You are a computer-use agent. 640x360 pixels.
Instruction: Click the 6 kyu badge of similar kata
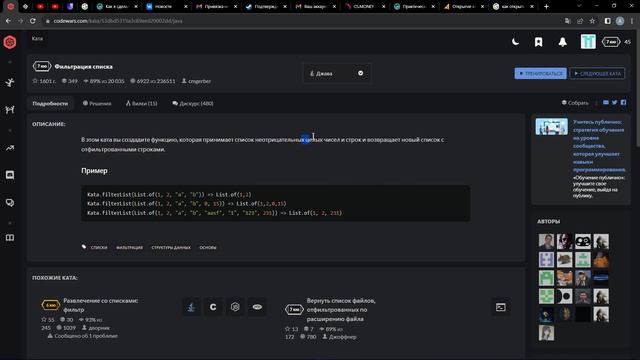tap(51, 305)
